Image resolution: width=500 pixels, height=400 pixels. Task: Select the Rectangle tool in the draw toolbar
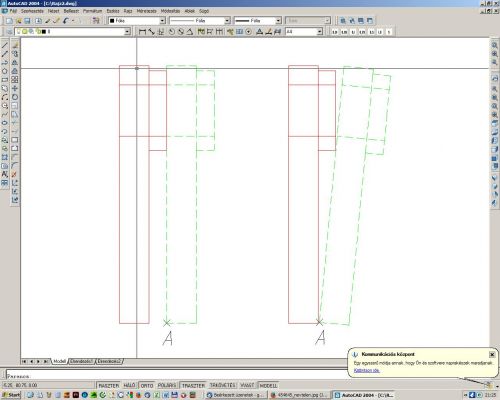point(5,80)
